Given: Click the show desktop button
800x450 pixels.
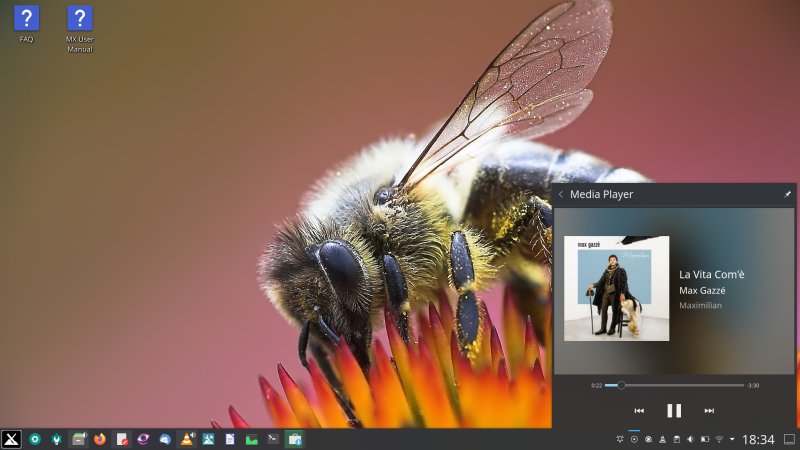Looking at the screenshot, I should pyautogui.click(x=789, y=439).
